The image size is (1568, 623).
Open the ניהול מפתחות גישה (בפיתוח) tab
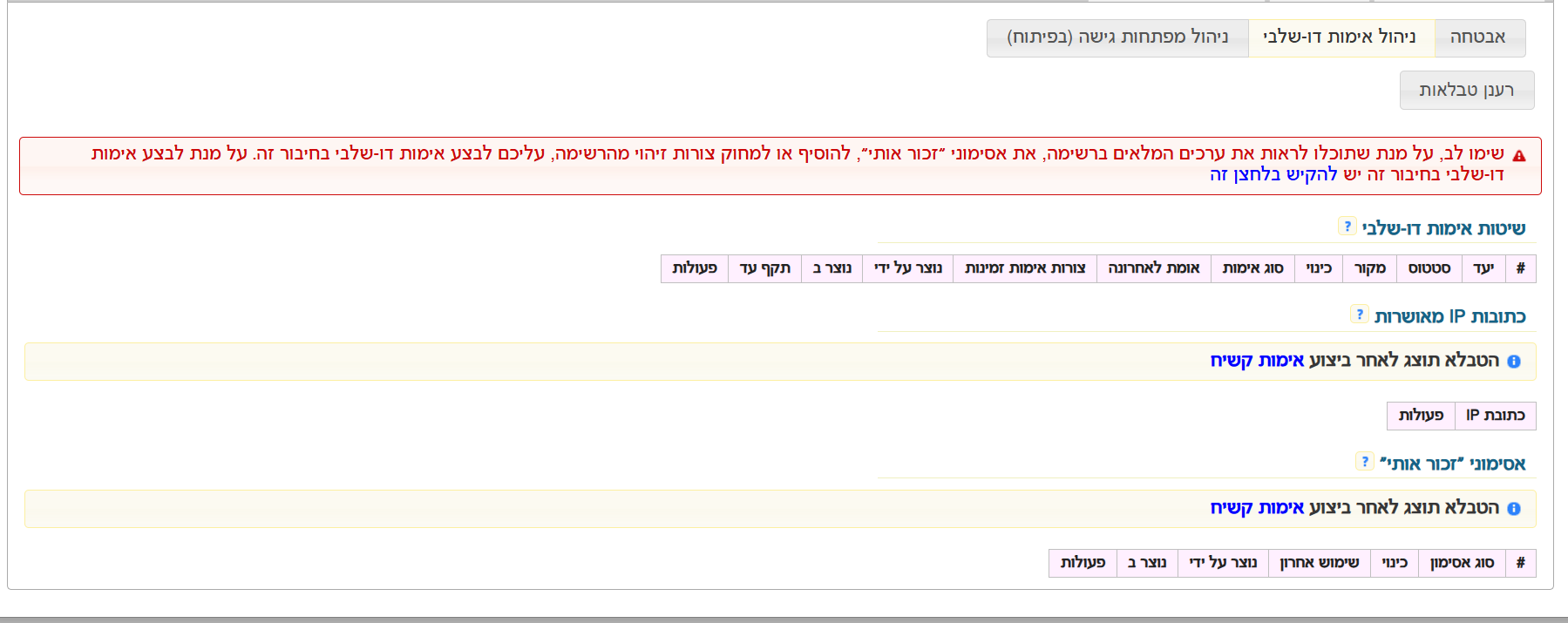pos(1117,37)
